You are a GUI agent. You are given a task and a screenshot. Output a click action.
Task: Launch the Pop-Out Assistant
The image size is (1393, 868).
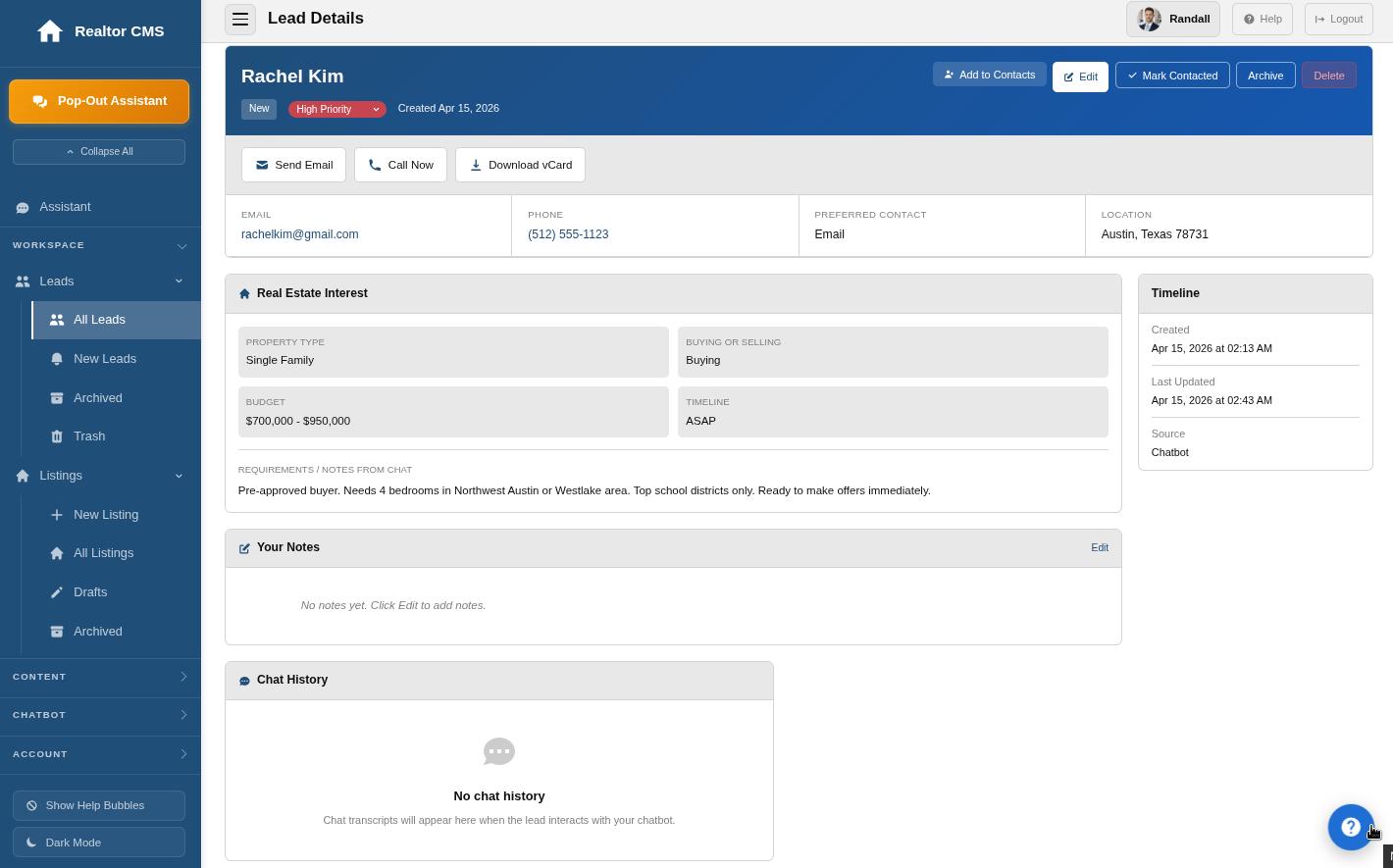coord(99,102)
